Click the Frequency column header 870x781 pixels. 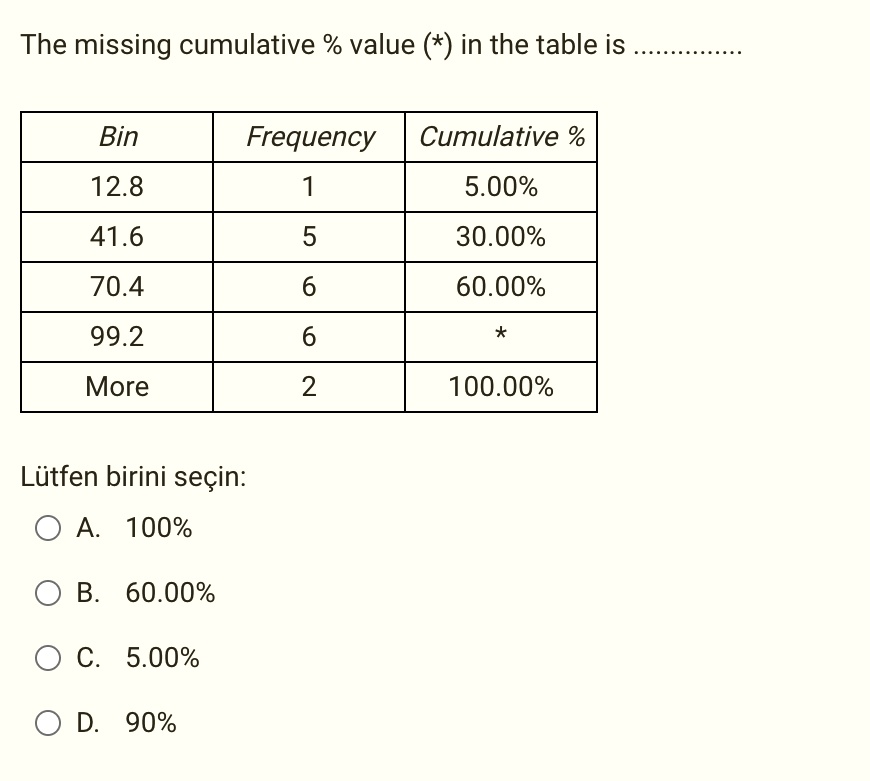[x=309, y=137]
